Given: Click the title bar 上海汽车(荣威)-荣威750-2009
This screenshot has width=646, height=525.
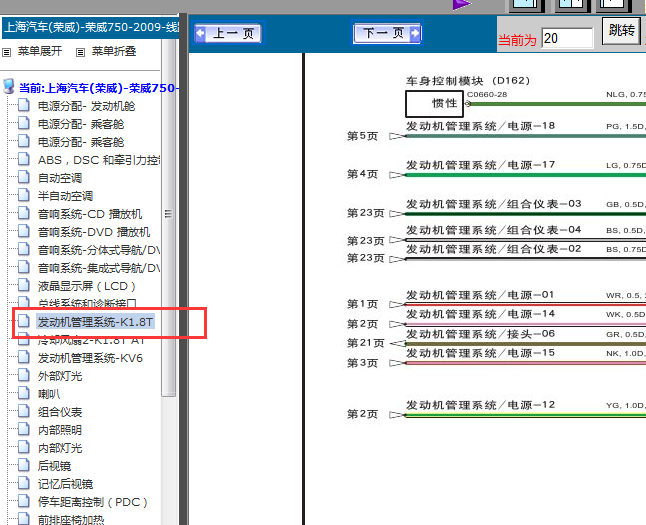Looking at the screenshot, I should (91, 27).
